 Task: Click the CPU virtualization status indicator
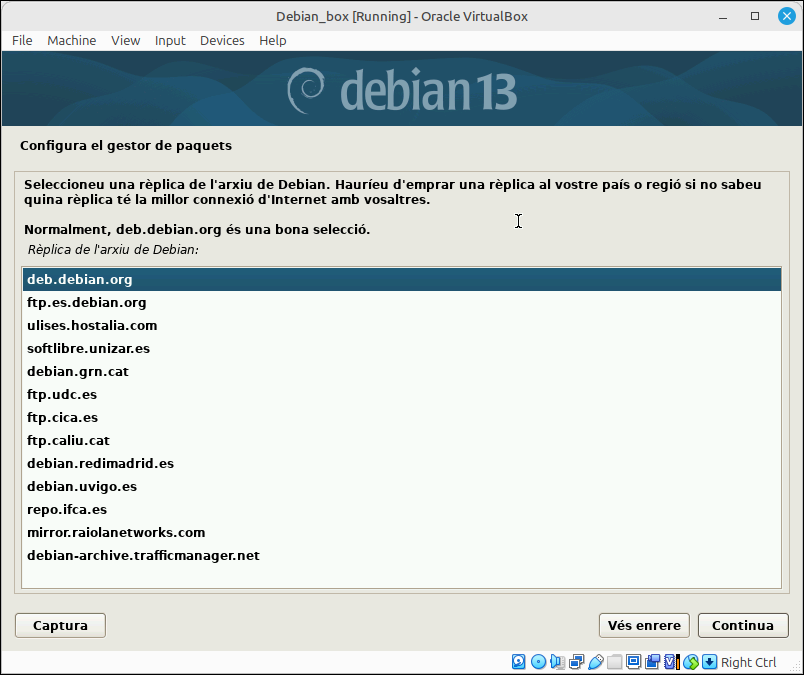(x=671, y=662)
